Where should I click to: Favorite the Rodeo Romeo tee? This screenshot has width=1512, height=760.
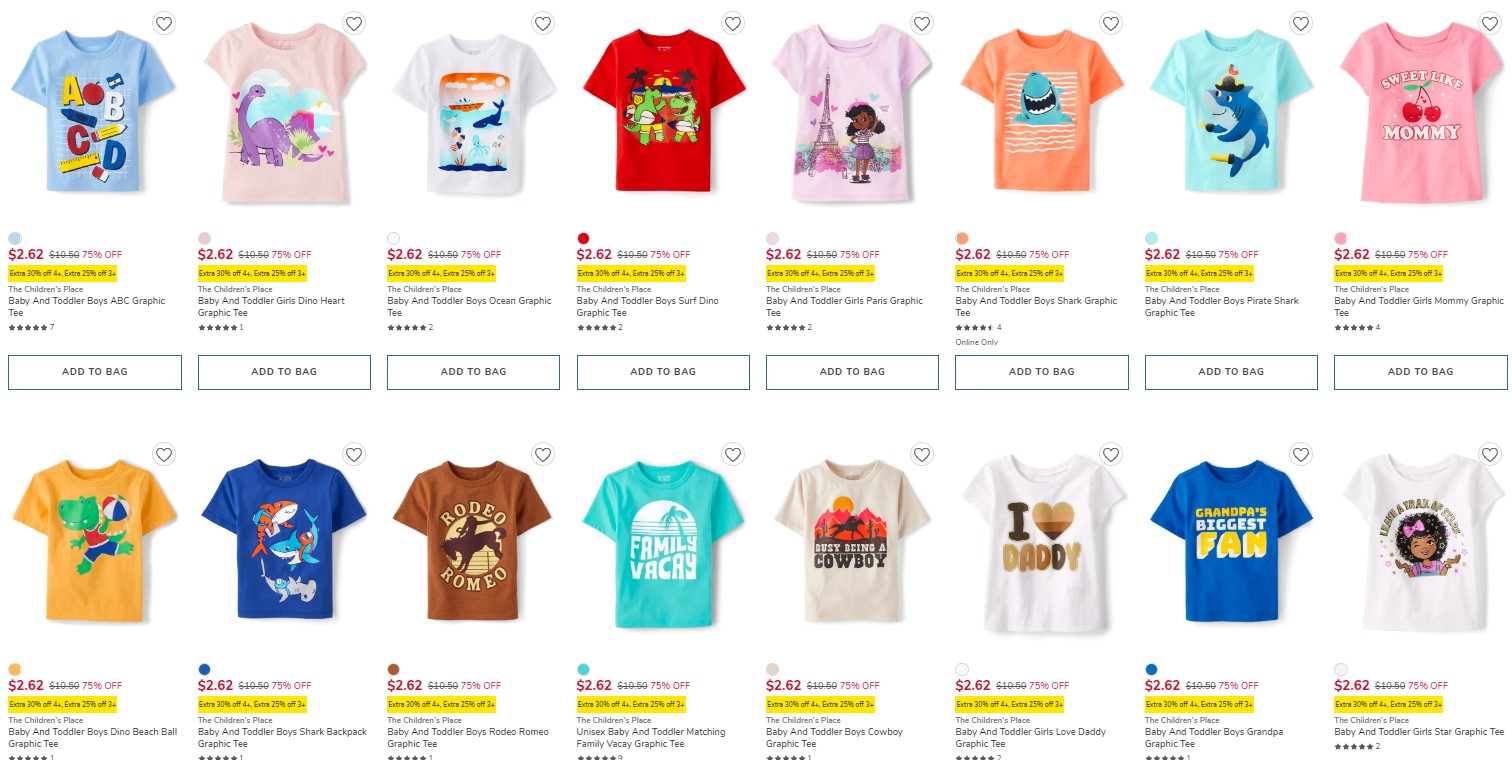543,455
